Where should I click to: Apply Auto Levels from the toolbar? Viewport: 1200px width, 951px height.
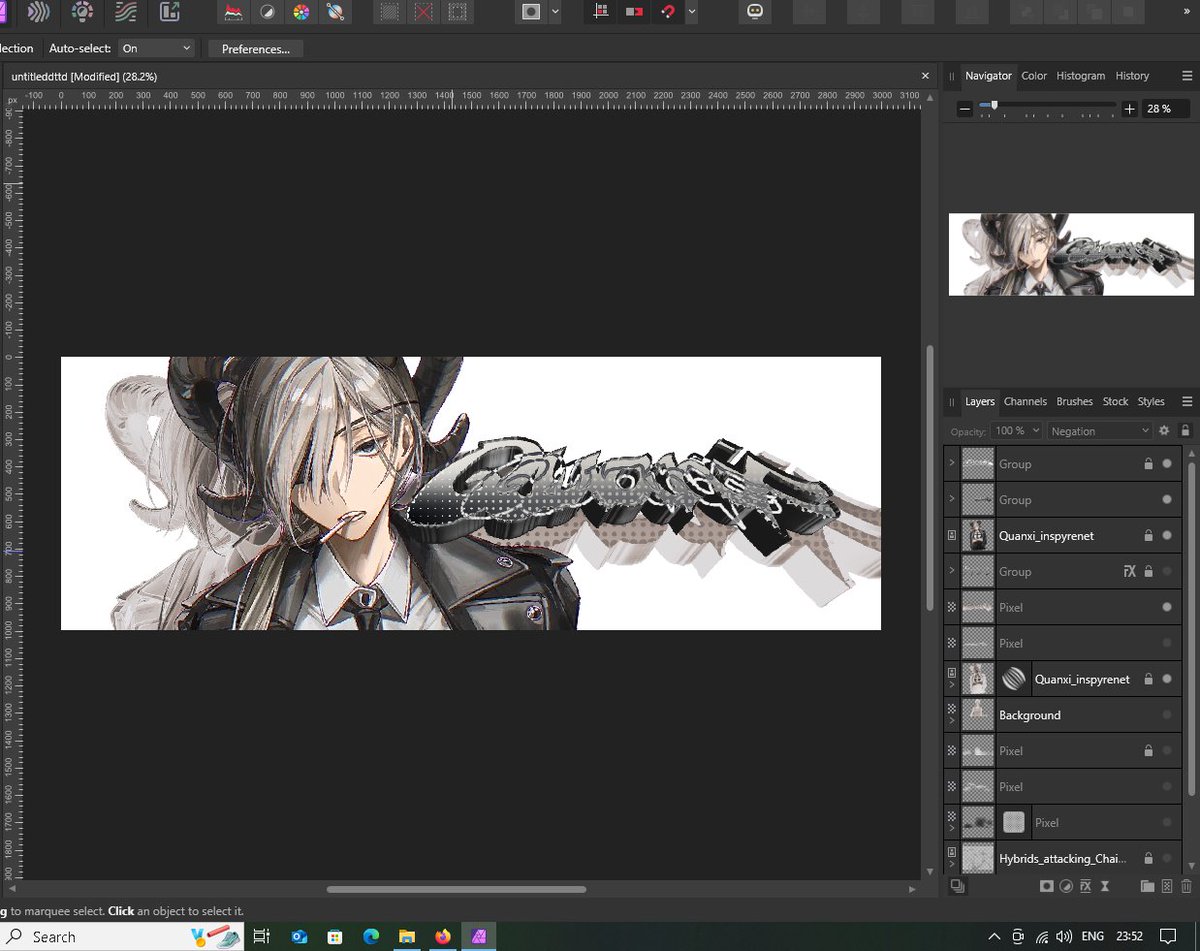coord(234,12)
